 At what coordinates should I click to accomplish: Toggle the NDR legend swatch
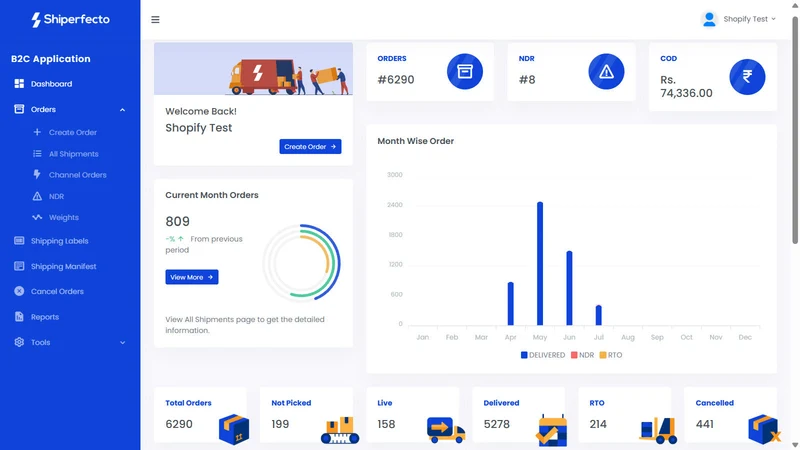tap(574, 355)
